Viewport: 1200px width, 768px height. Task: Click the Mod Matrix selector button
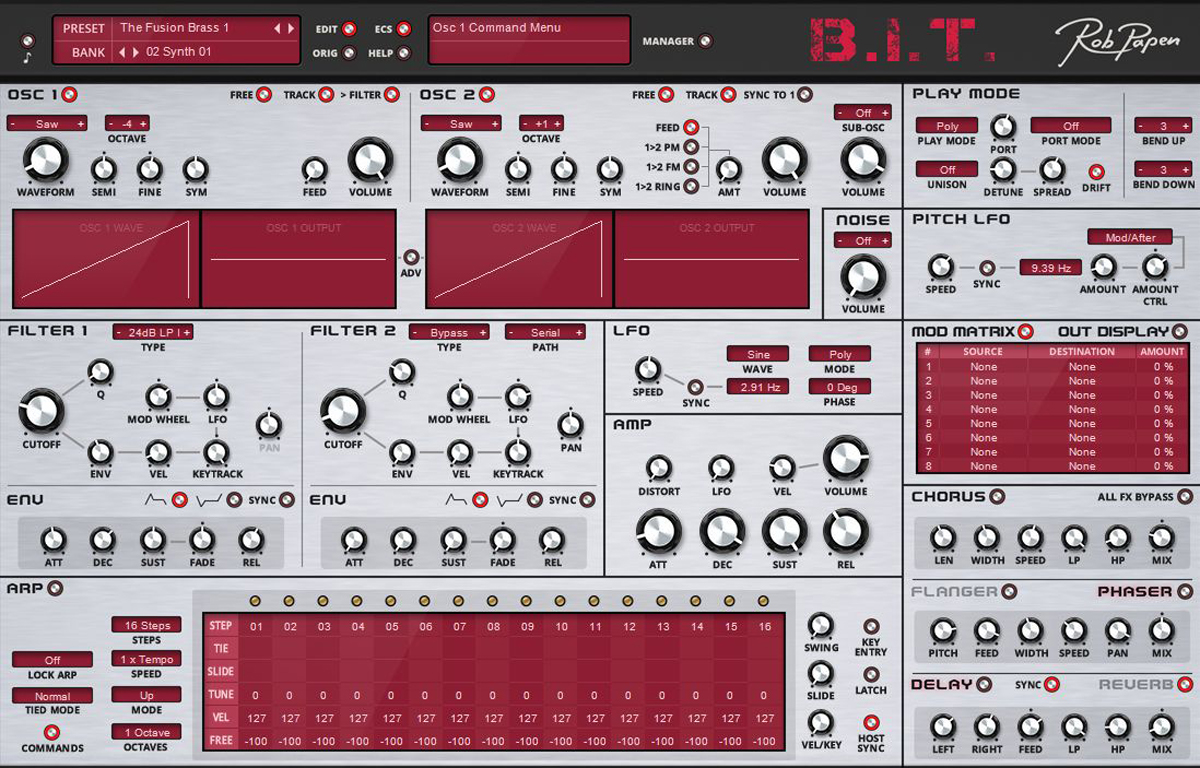coord(1025,332)
